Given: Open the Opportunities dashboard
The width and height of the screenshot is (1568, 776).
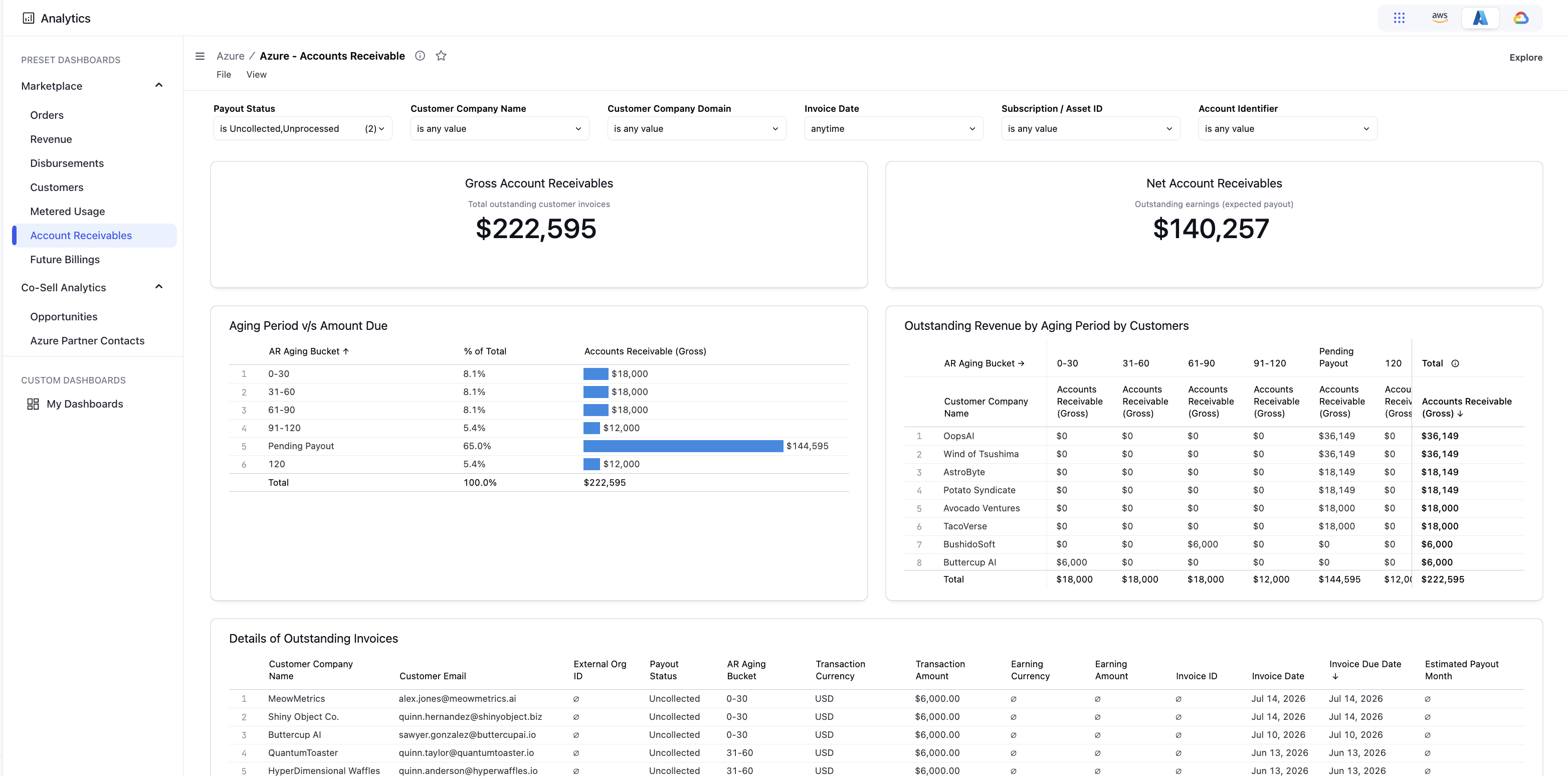Looking at the screenshot, I should click(64, 316).
